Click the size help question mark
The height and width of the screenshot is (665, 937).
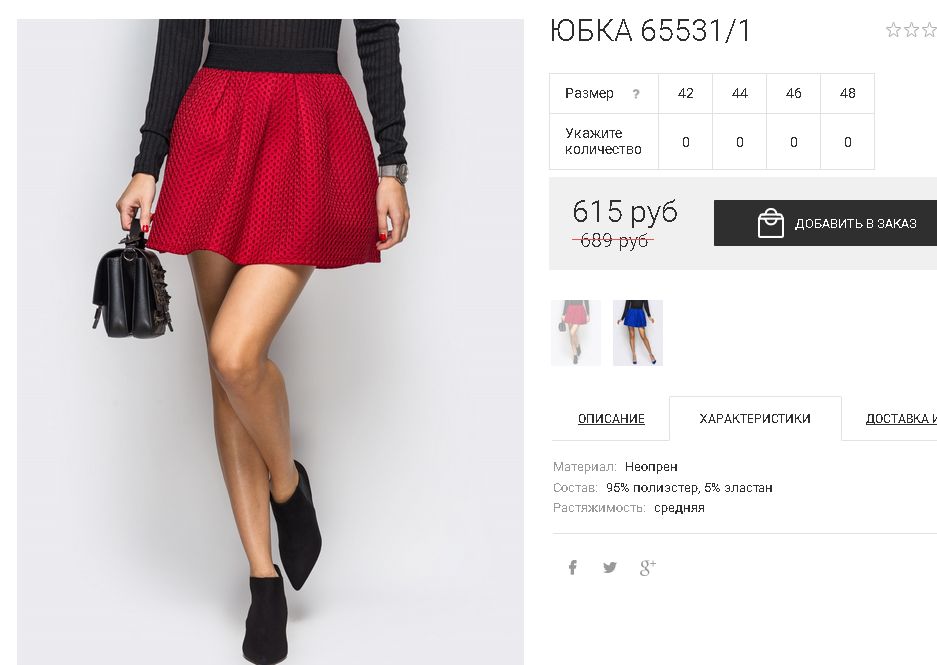coord(636,94)
